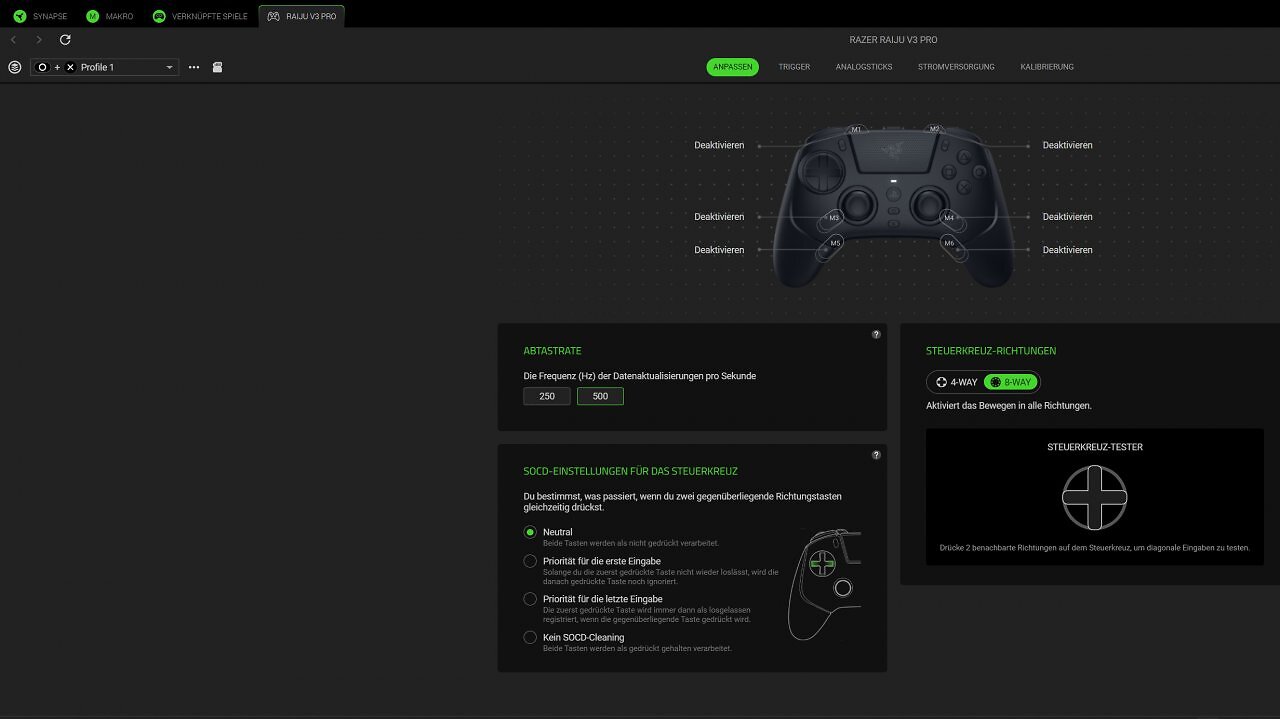Viewport: 1280px width, 719px height.
Task: Open the Anpassen section
Action: point(733,67)
